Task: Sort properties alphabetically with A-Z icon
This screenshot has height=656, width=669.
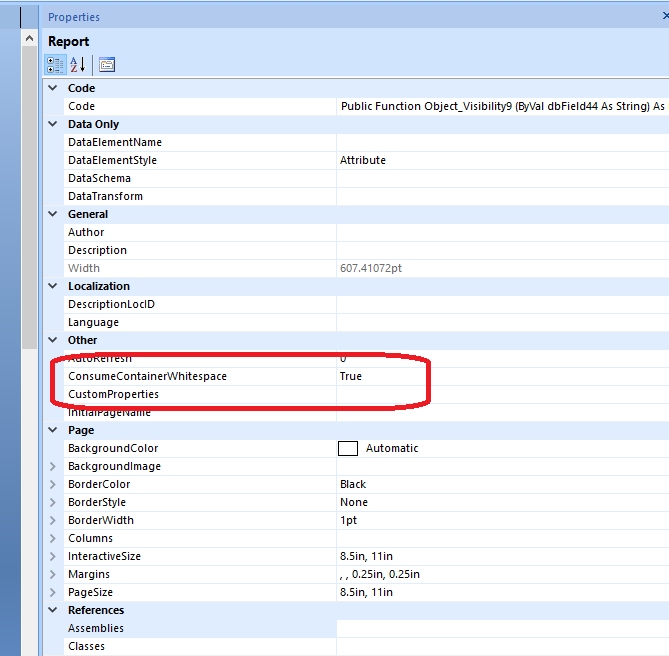Action: pyautogui.click(x=78, y=65)
